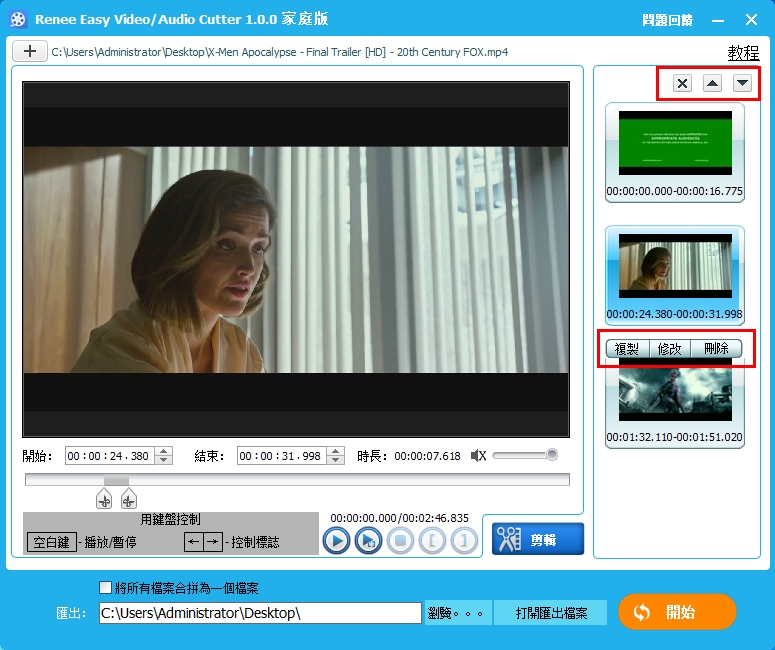Open the 教程 tutorial link
This screenshot has width=775, height=650.
(x=743, y=52)
